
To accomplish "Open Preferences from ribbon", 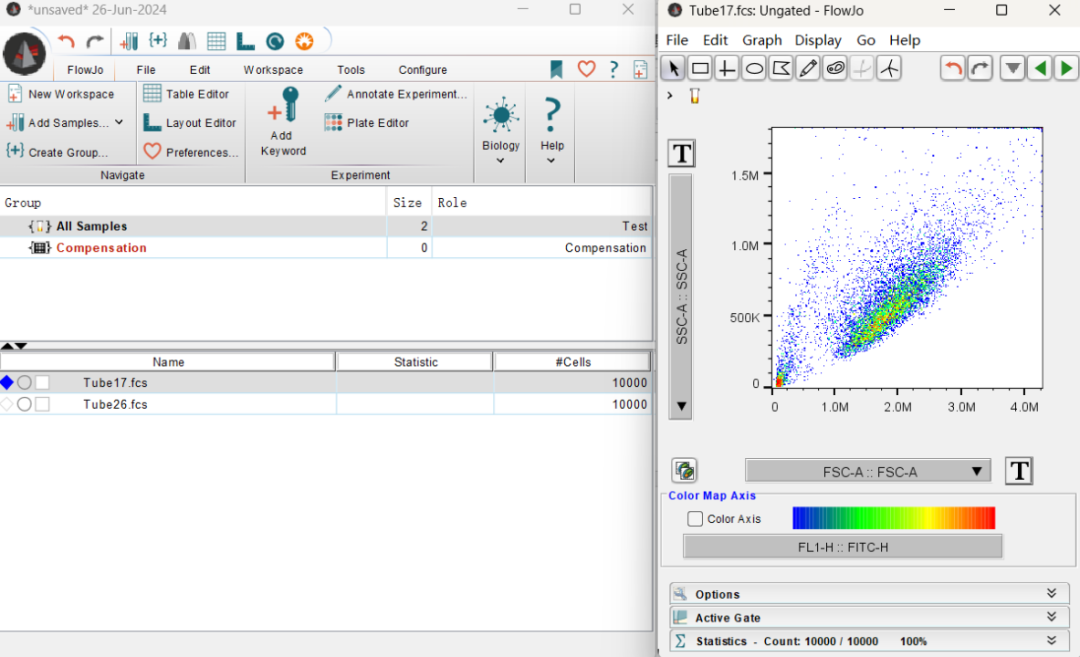I will (x=191, y=152).
